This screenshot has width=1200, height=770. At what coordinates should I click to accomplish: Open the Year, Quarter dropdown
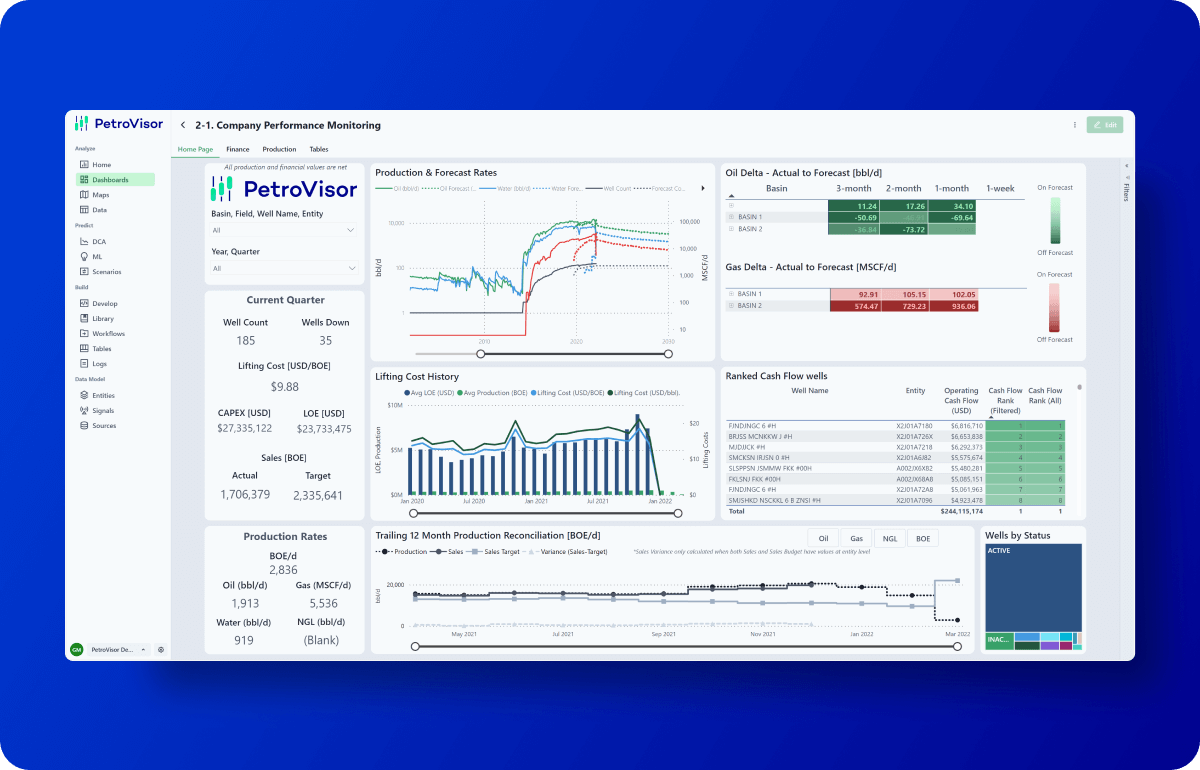coord(284,268)
